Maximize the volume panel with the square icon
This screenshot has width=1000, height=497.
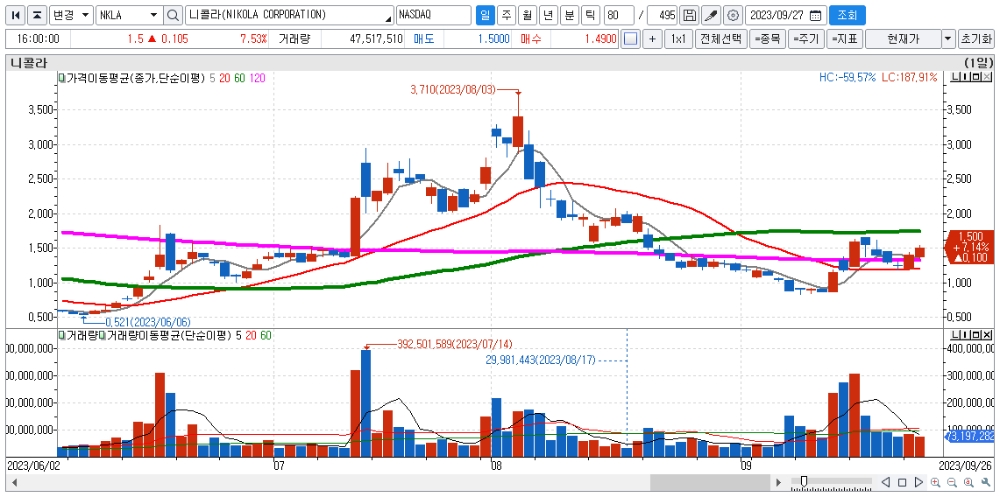tap(974, 334)
